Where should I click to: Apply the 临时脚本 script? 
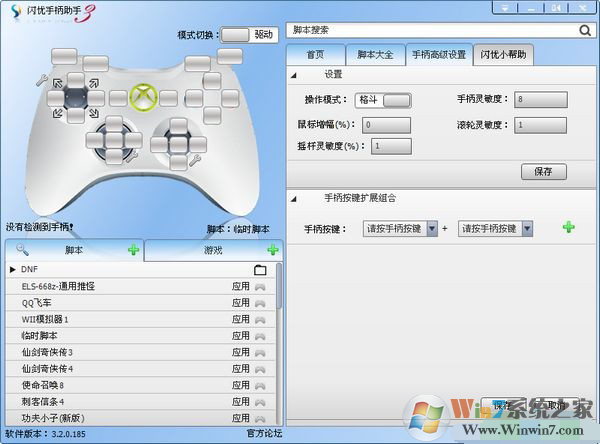coord(241,336)
